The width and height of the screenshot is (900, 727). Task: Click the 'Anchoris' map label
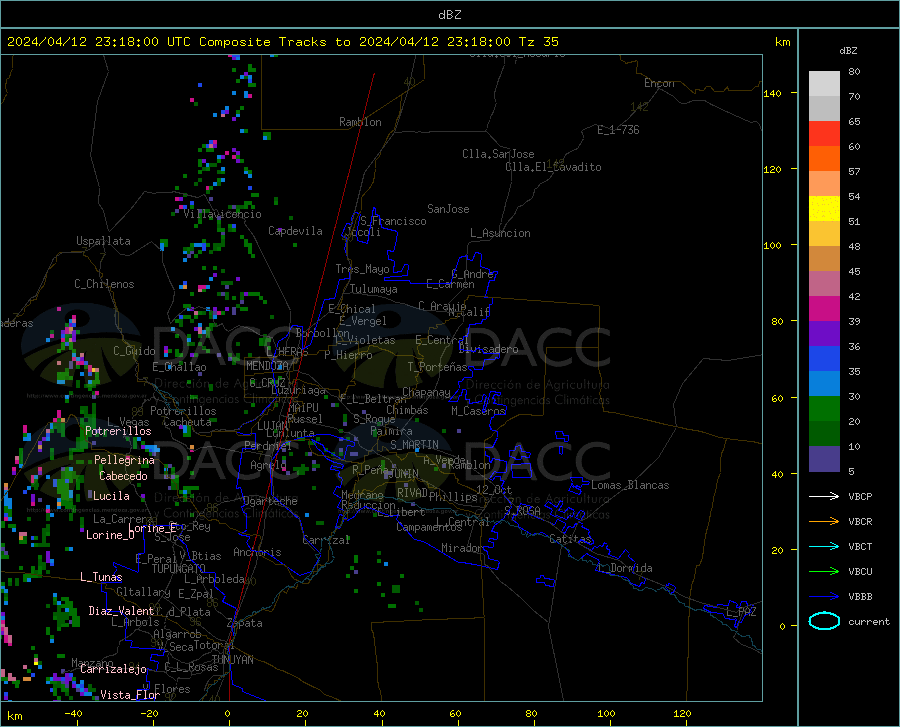pos(257,552)
